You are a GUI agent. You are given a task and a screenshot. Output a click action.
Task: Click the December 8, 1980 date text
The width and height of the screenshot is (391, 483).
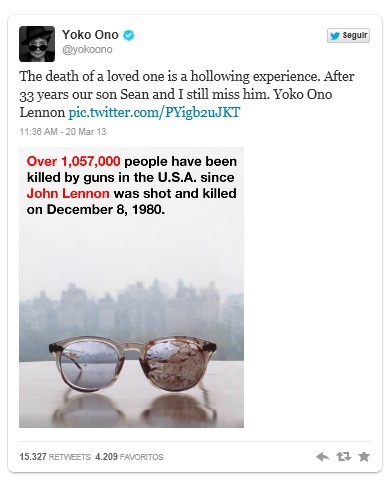(106, 210)
